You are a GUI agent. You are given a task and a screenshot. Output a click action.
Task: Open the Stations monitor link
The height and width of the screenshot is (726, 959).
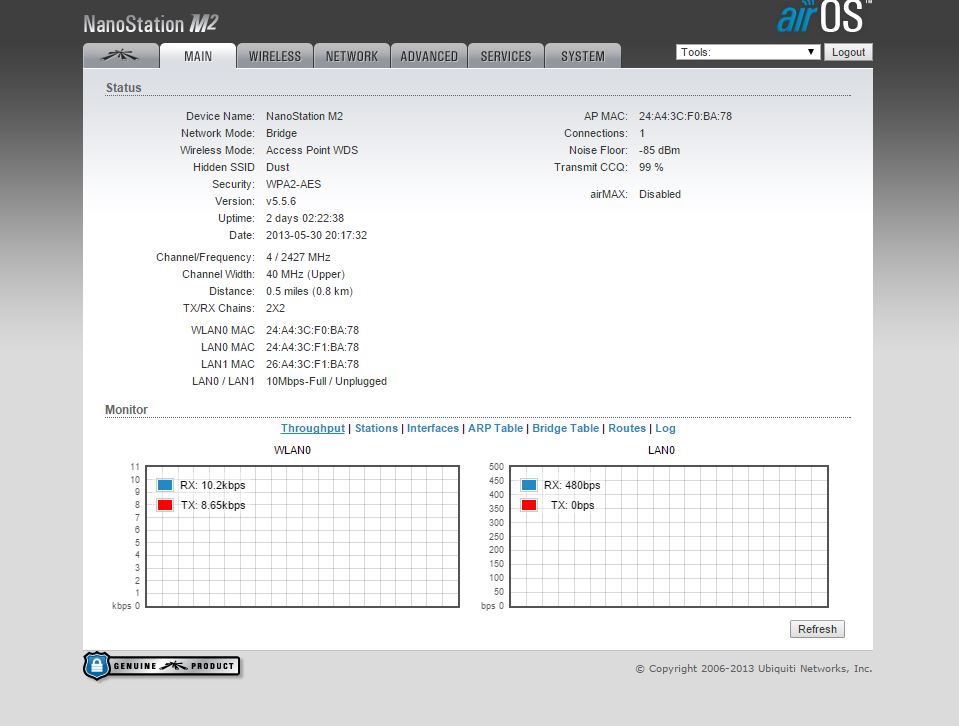pyautogui.click(x=376, y=428)
